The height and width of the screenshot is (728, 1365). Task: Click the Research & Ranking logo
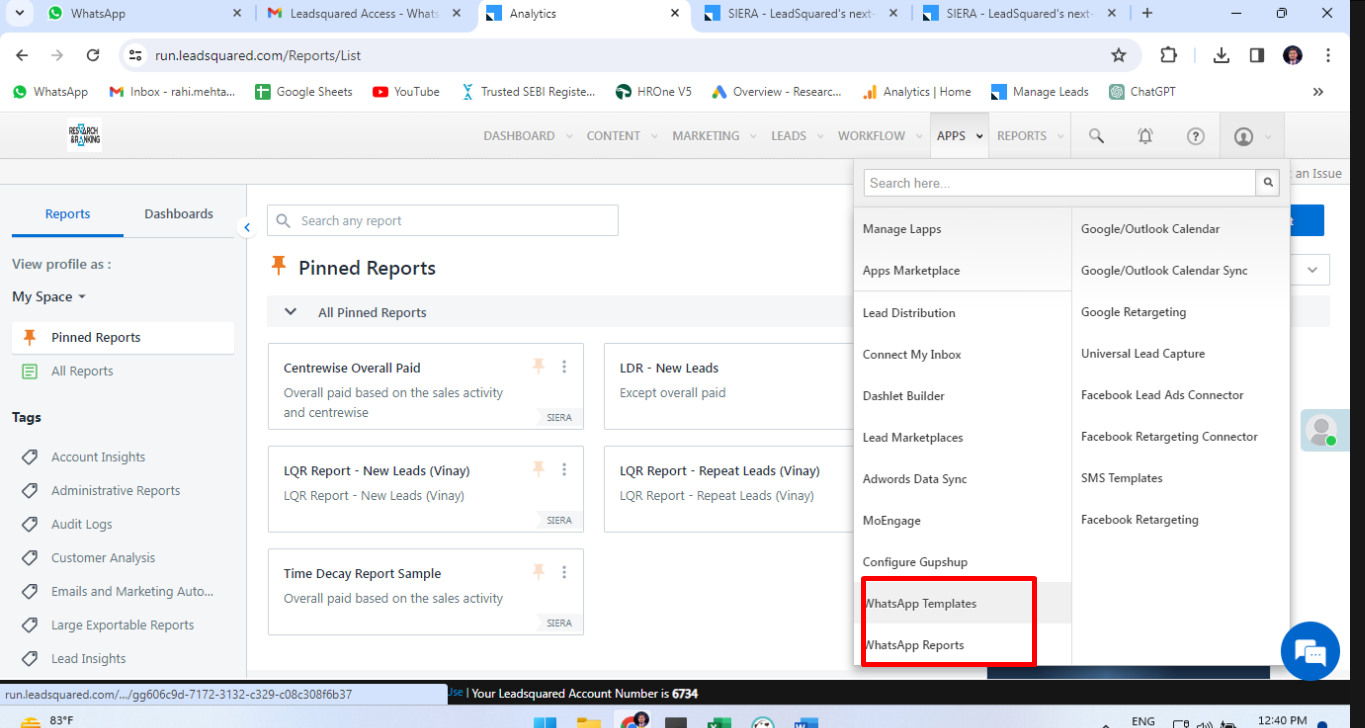pyautogui.click(x=84, y=136)
